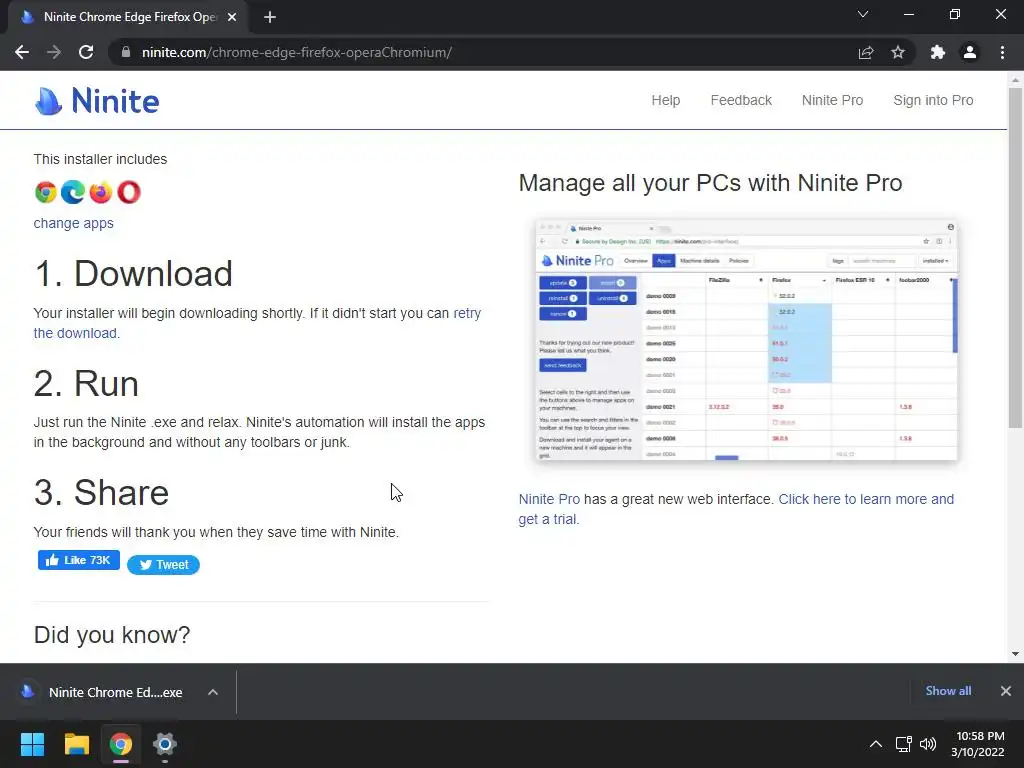Click the address bar URL
This screenshot has width=1024, height=768.
click(296, 52)
